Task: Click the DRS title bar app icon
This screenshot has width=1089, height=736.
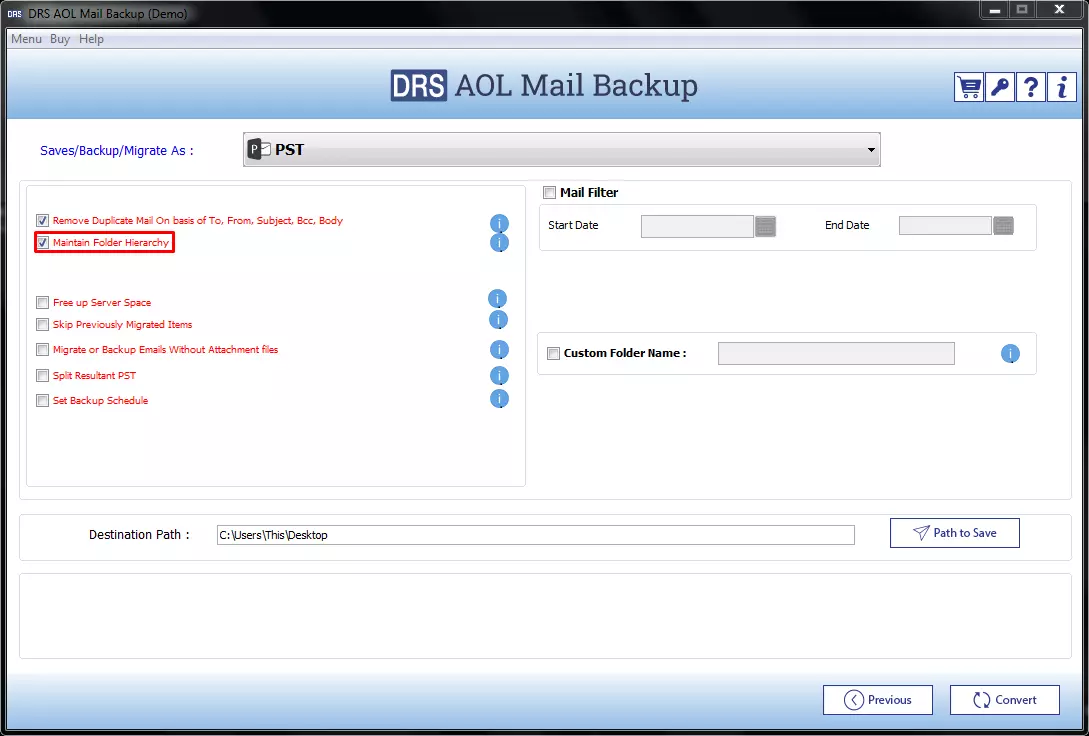Action: coord(15,14)
